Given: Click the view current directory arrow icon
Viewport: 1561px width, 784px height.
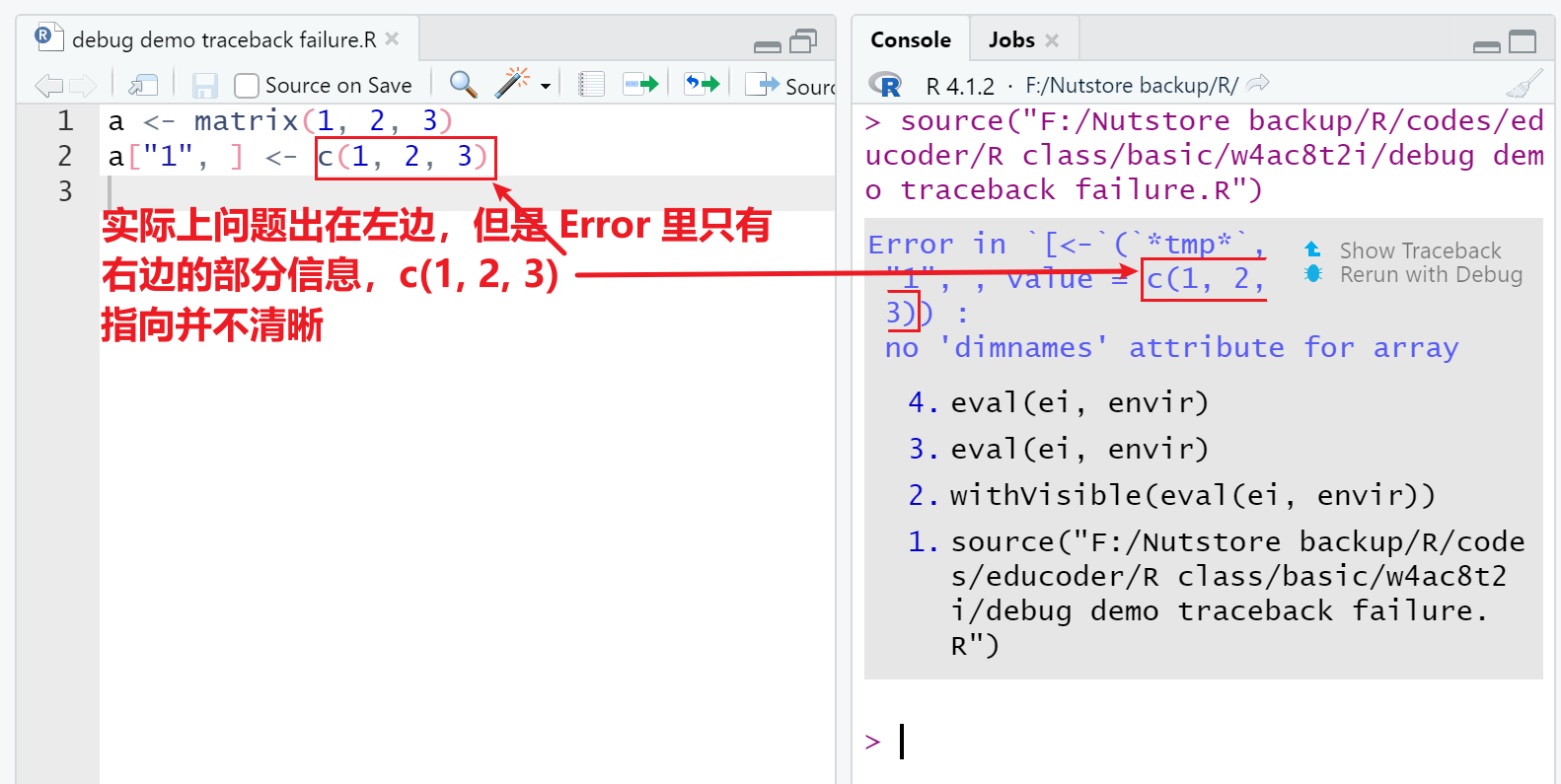Looking at the screenshot, I should coord(1258,85).
